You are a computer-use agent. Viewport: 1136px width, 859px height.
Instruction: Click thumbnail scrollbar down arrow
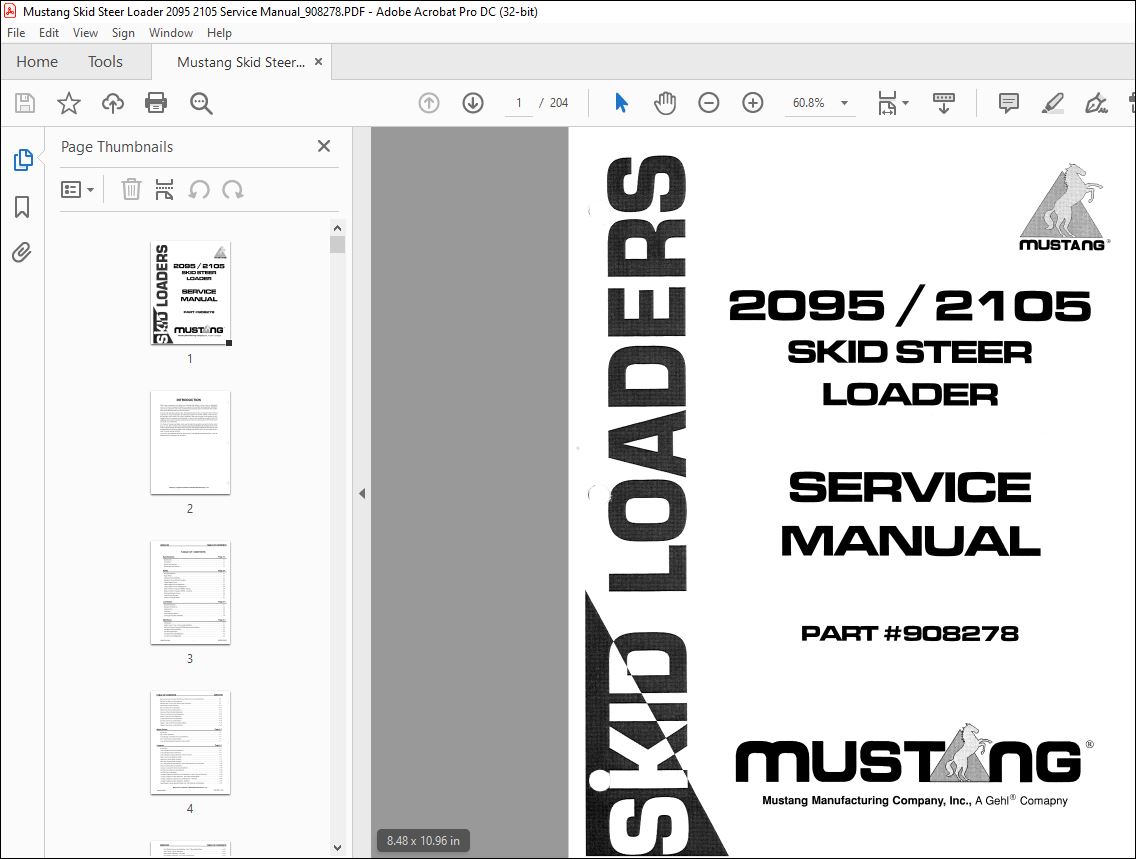337,847
